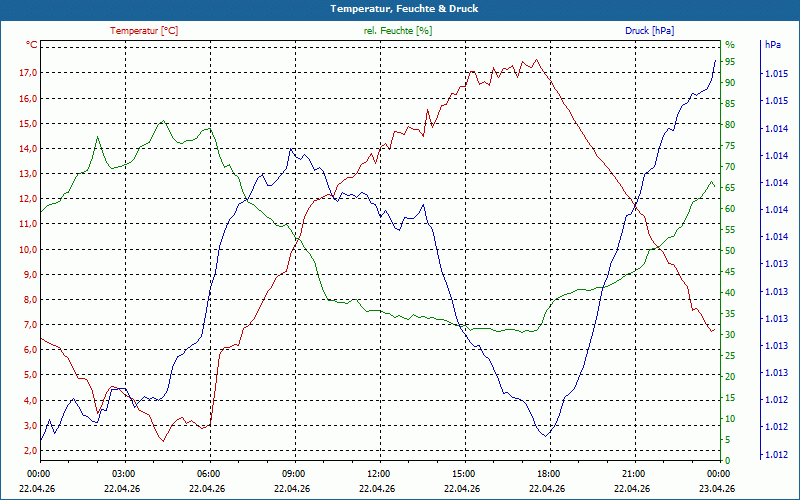Click the 13,0 temperature axis value
Screen dimensions: 800x500
tap(28, 173)
